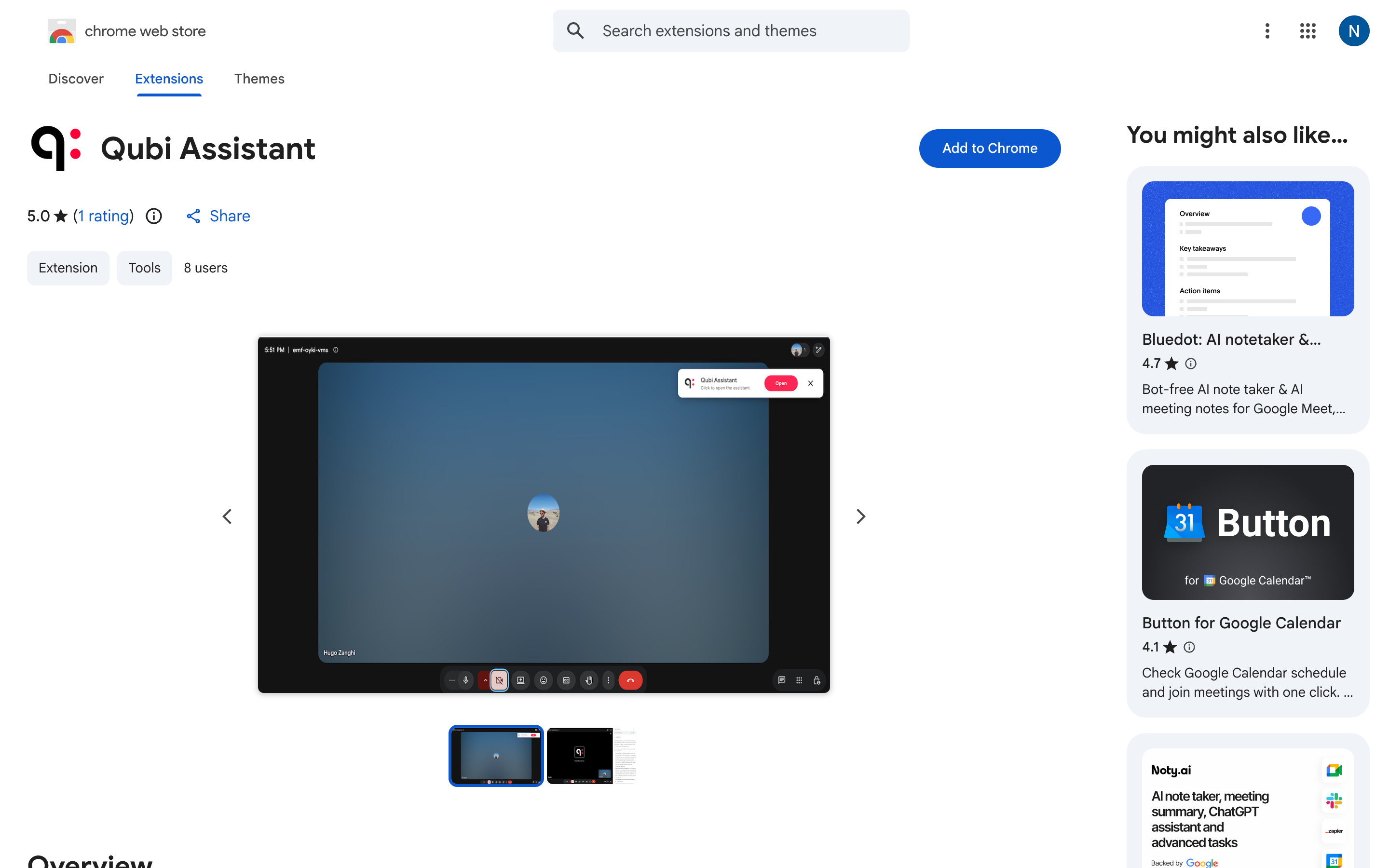Select the Tools category chip

point(145,268)
